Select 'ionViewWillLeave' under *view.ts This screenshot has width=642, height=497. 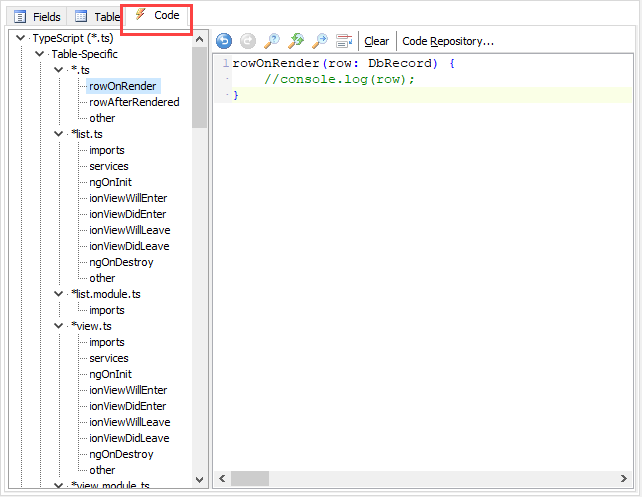click(130, 422)
